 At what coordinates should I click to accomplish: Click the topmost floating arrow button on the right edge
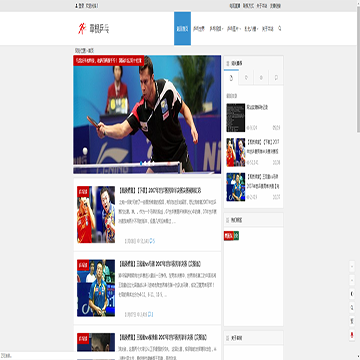click(352, 267)
